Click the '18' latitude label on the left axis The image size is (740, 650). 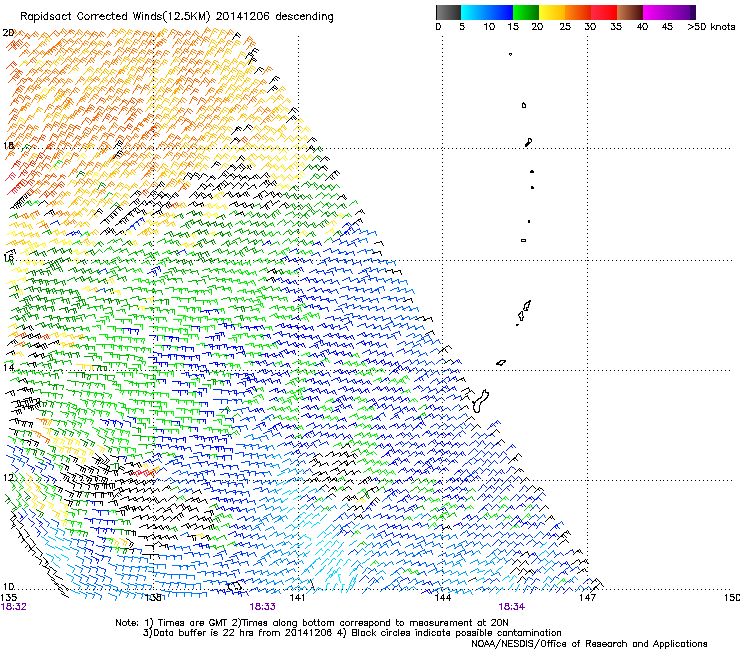click(8, 145)
